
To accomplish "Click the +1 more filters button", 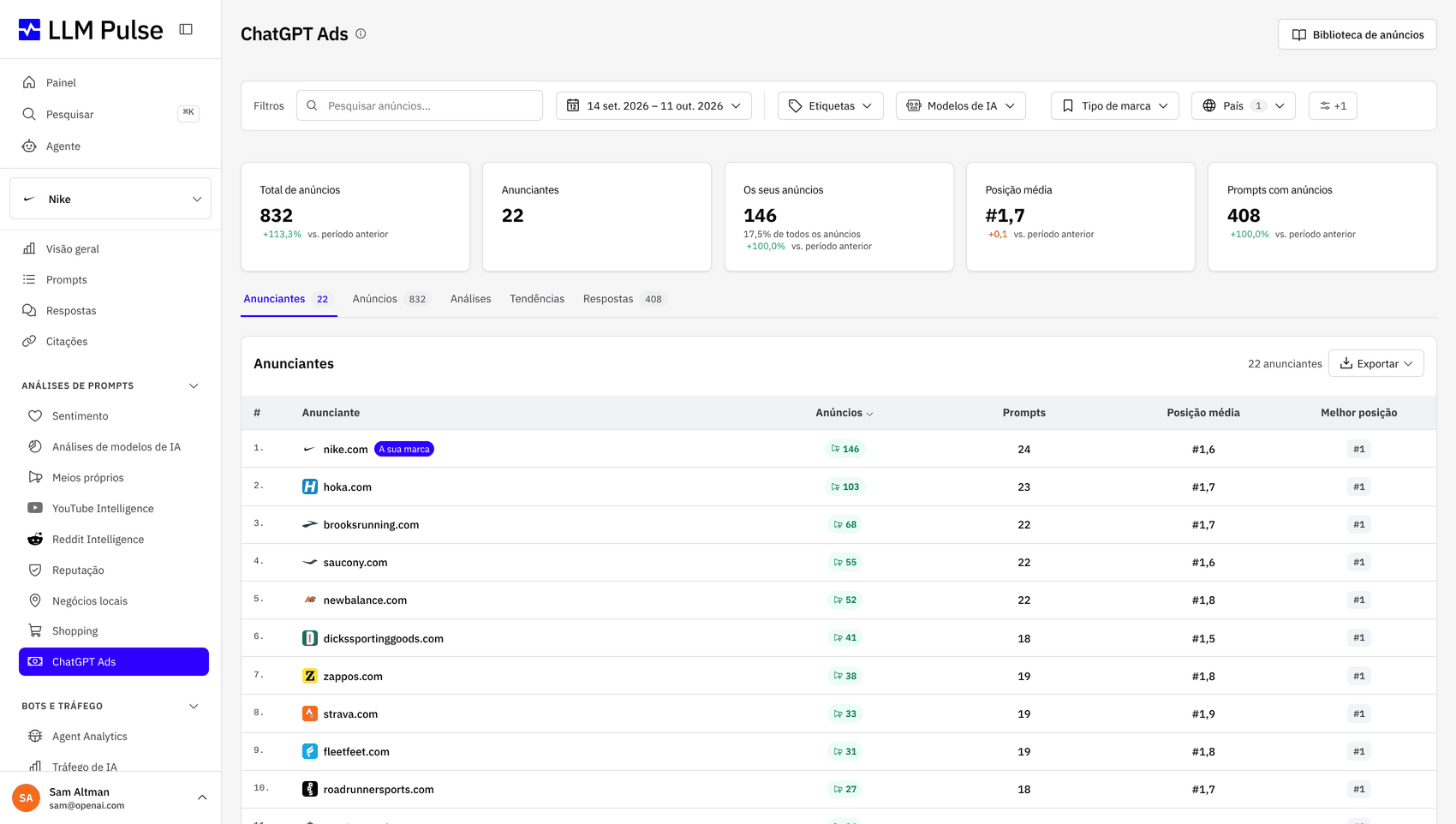I will (1333, 105).
